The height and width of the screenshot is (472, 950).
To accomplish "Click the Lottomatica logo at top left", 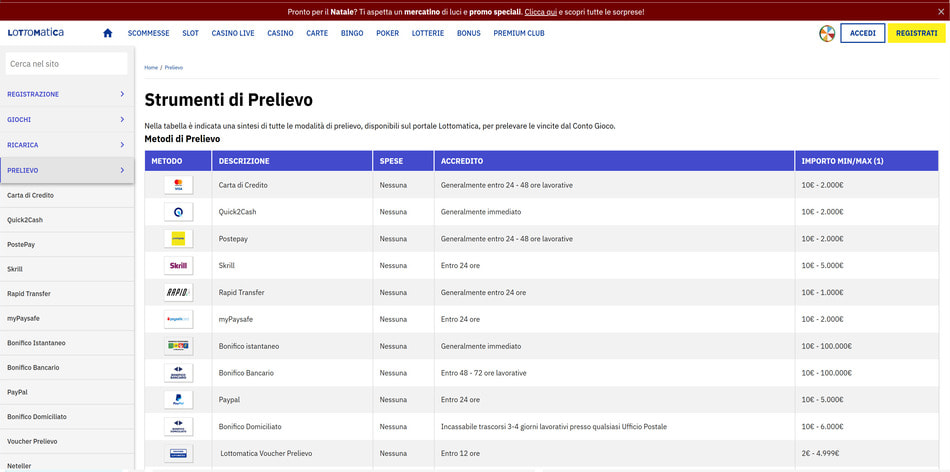I will pyautogui.click(x=36, y=33).
